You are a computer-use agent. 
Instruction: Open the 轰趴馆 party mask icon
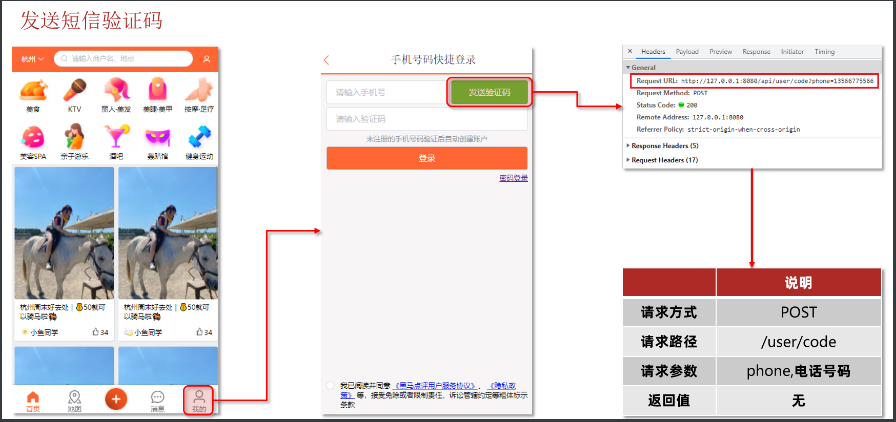point(158,138)
